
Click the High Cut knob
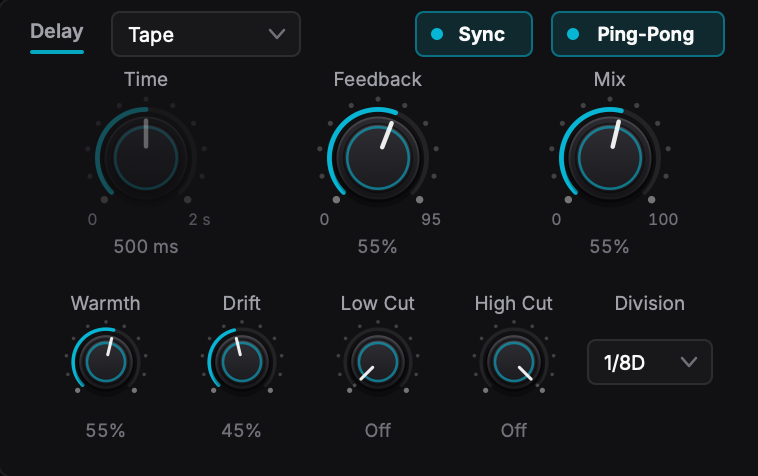pos(514,362)
